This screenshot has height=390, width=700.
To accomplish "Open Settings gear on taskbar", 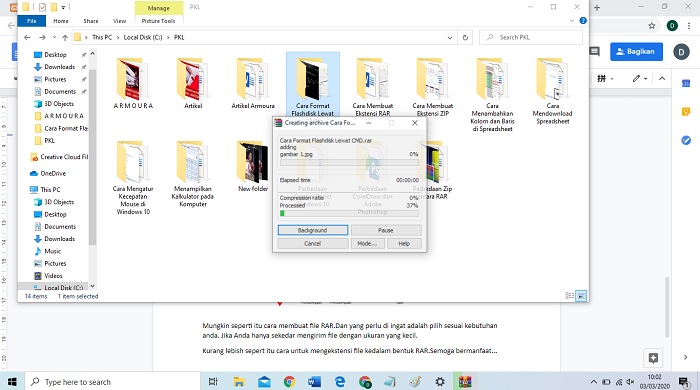I will coord(440,382).
